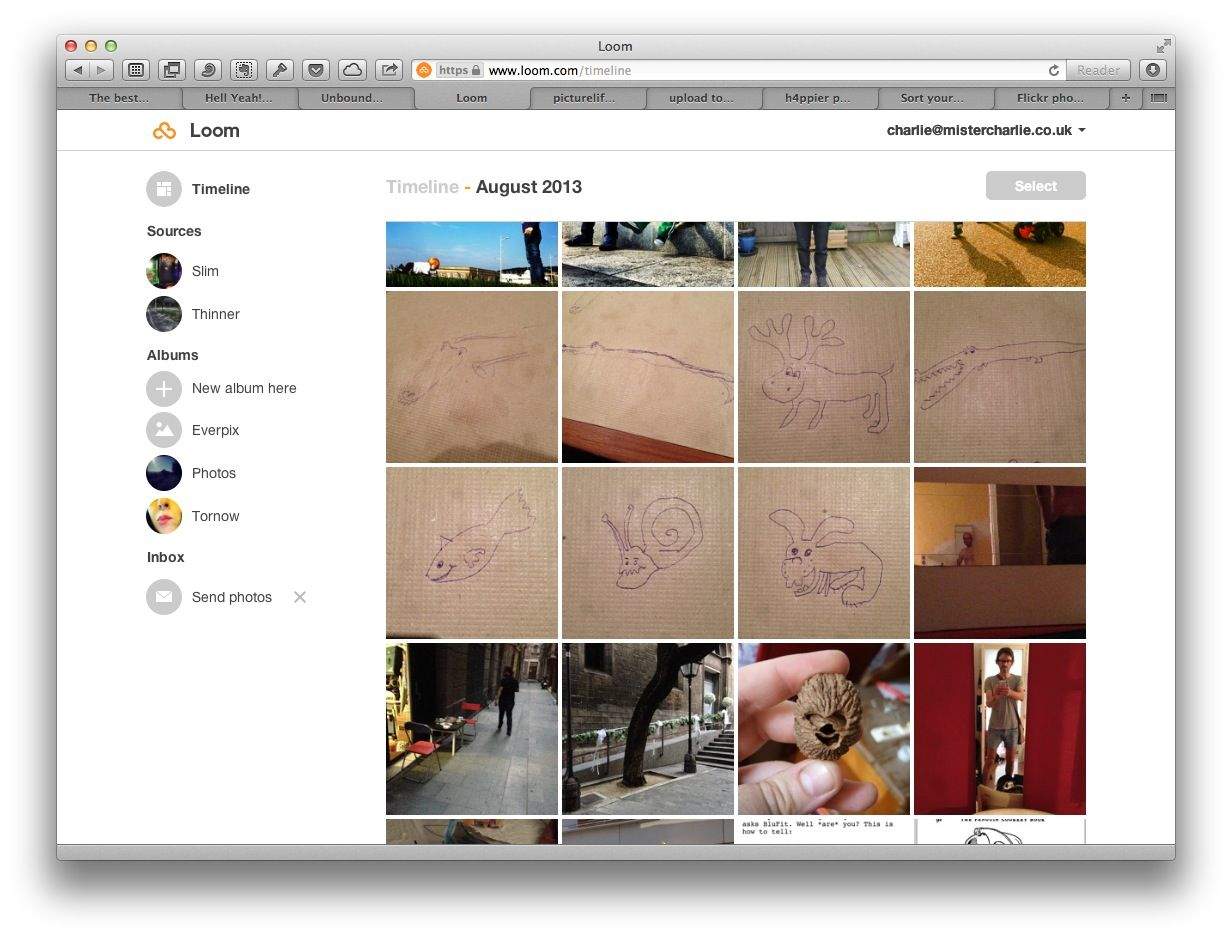Click the Loom logo icon in header
The image size is (1232, 939).
[x=164, y=131]
